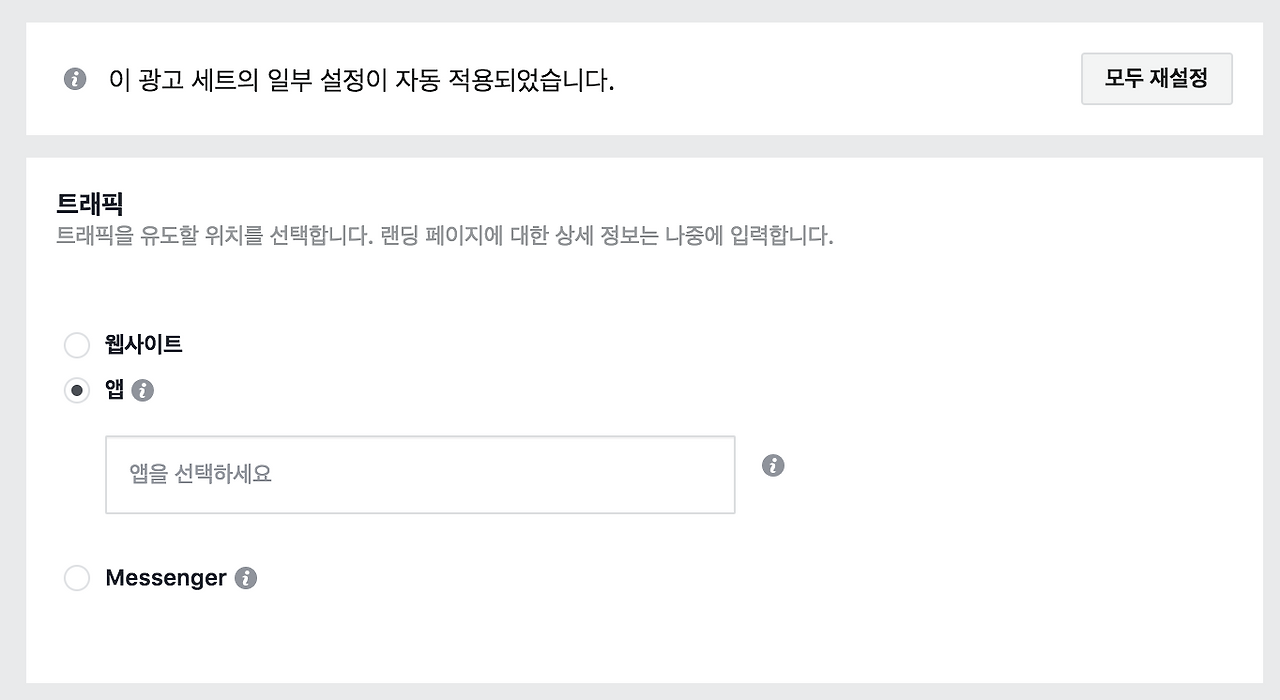Open the Messenger tooltip info icon
This screenshot has height=700, width=1280.
[246, 578]
